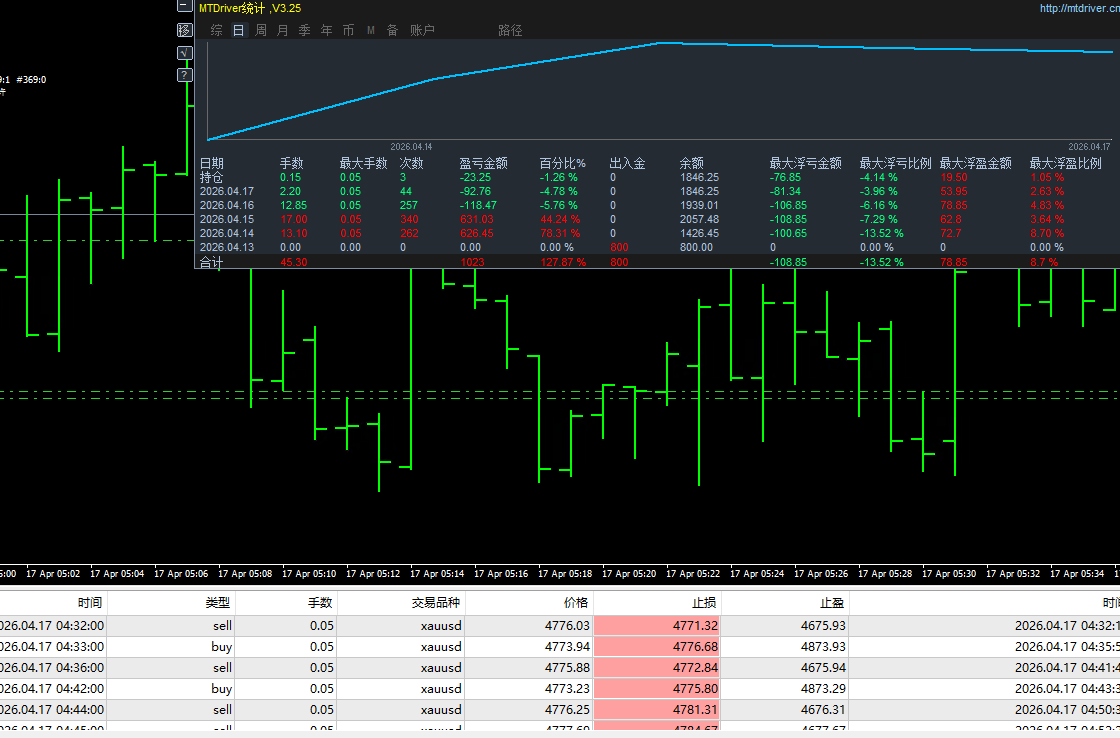Open the http://mtdriver link
This screenshot has width=1120, height=738.
coord(1079,9)
